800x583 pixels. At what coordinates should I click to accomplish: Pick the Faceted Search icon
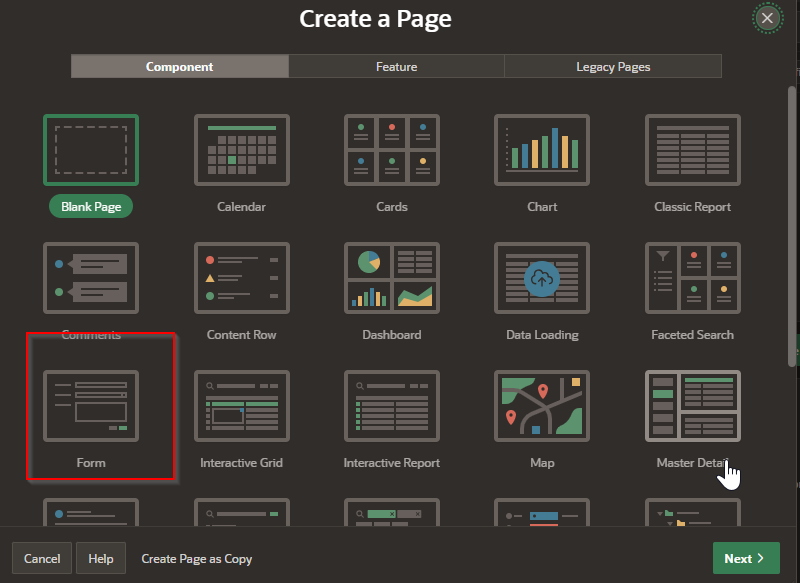pos(693,278)
